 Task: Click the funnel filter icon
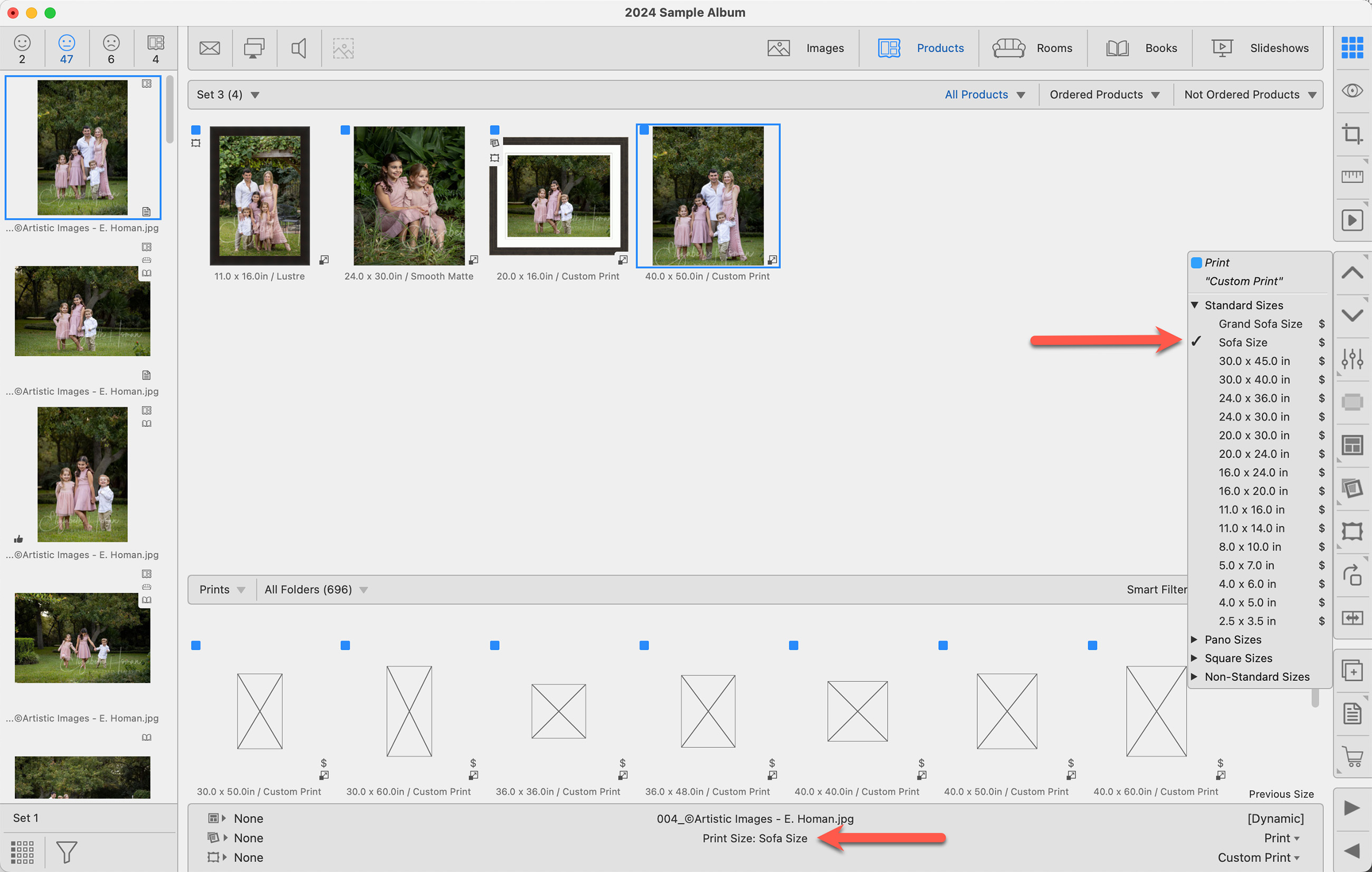point(66,851)
